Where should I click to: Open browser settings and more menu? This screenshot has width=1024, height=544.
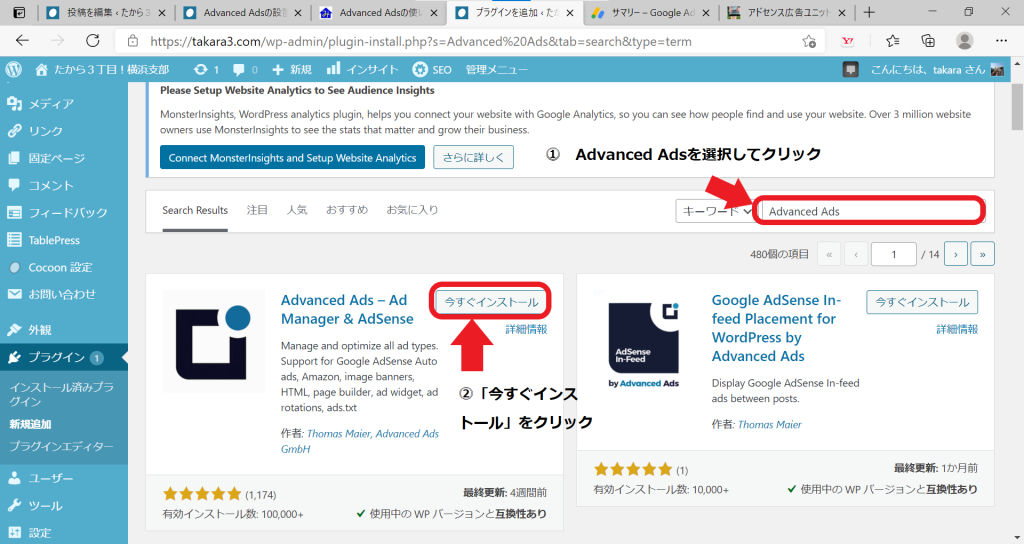(1001, 41)
